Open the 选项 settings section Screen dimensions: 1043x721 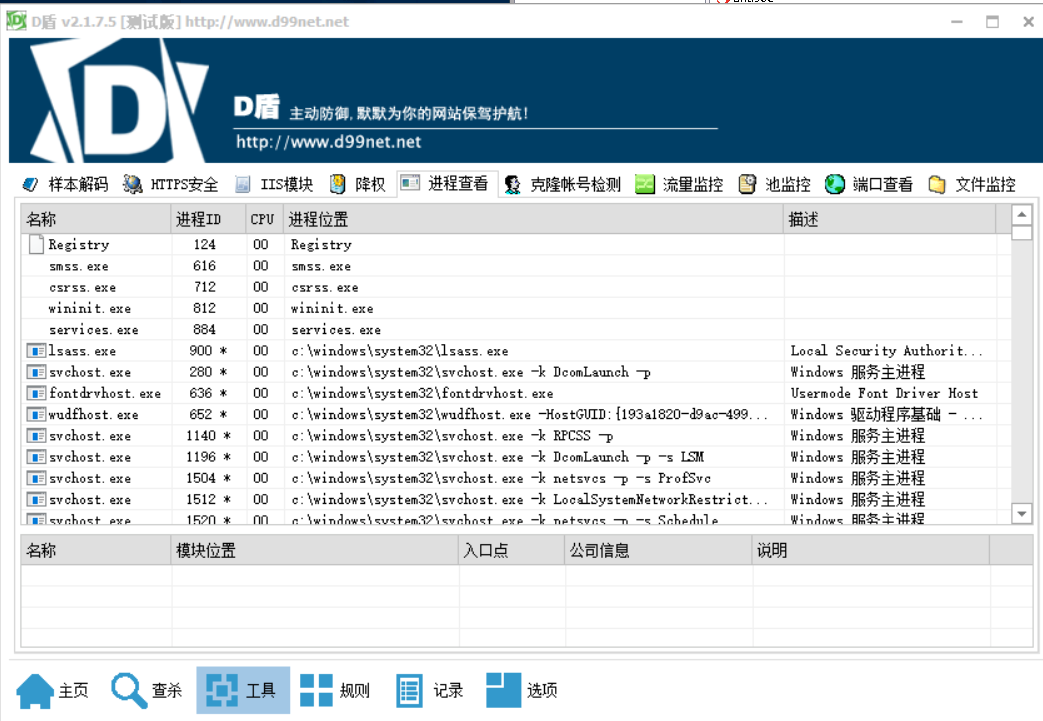tap(522, 690)
